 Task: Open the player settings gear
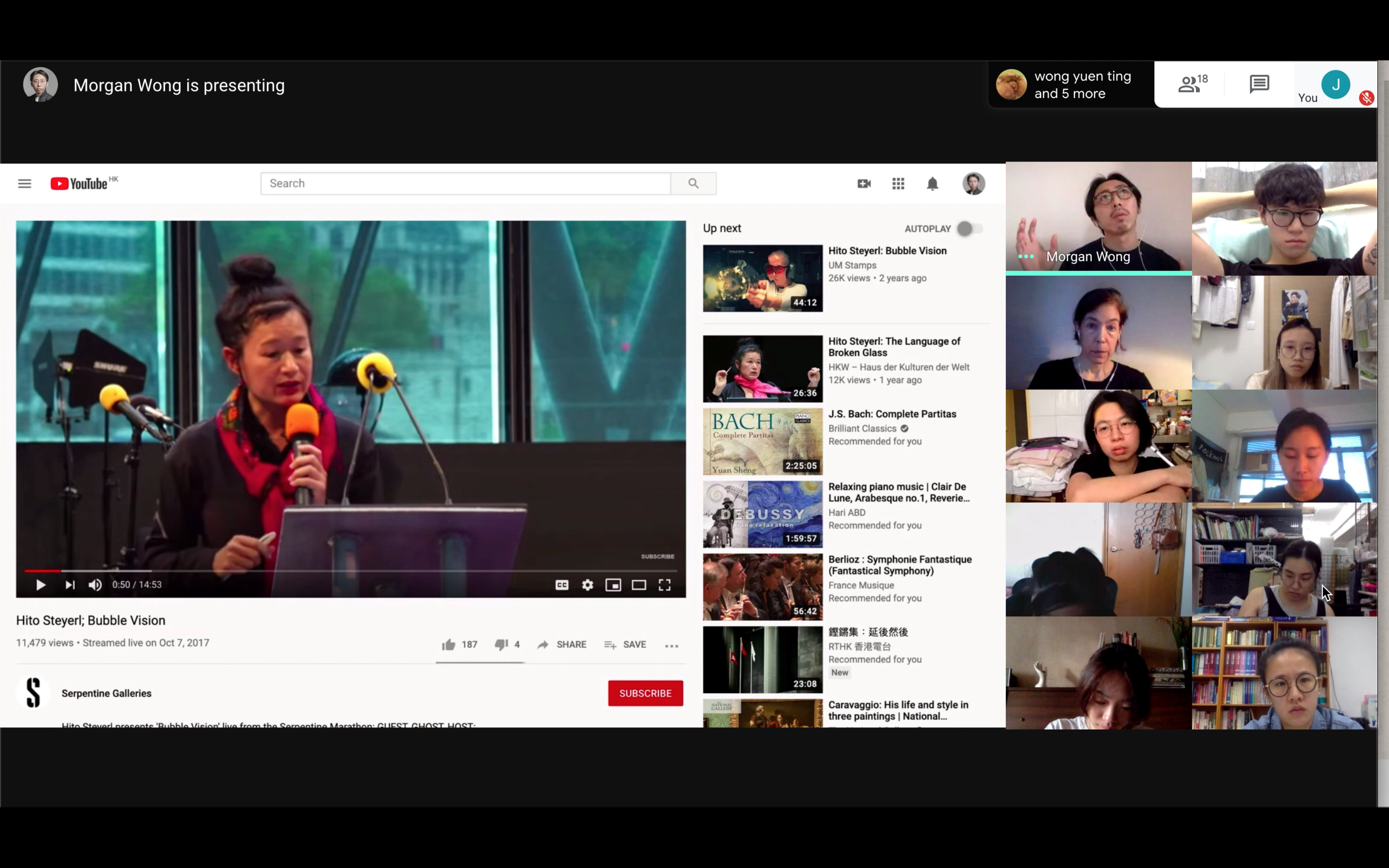coord(587,585)
